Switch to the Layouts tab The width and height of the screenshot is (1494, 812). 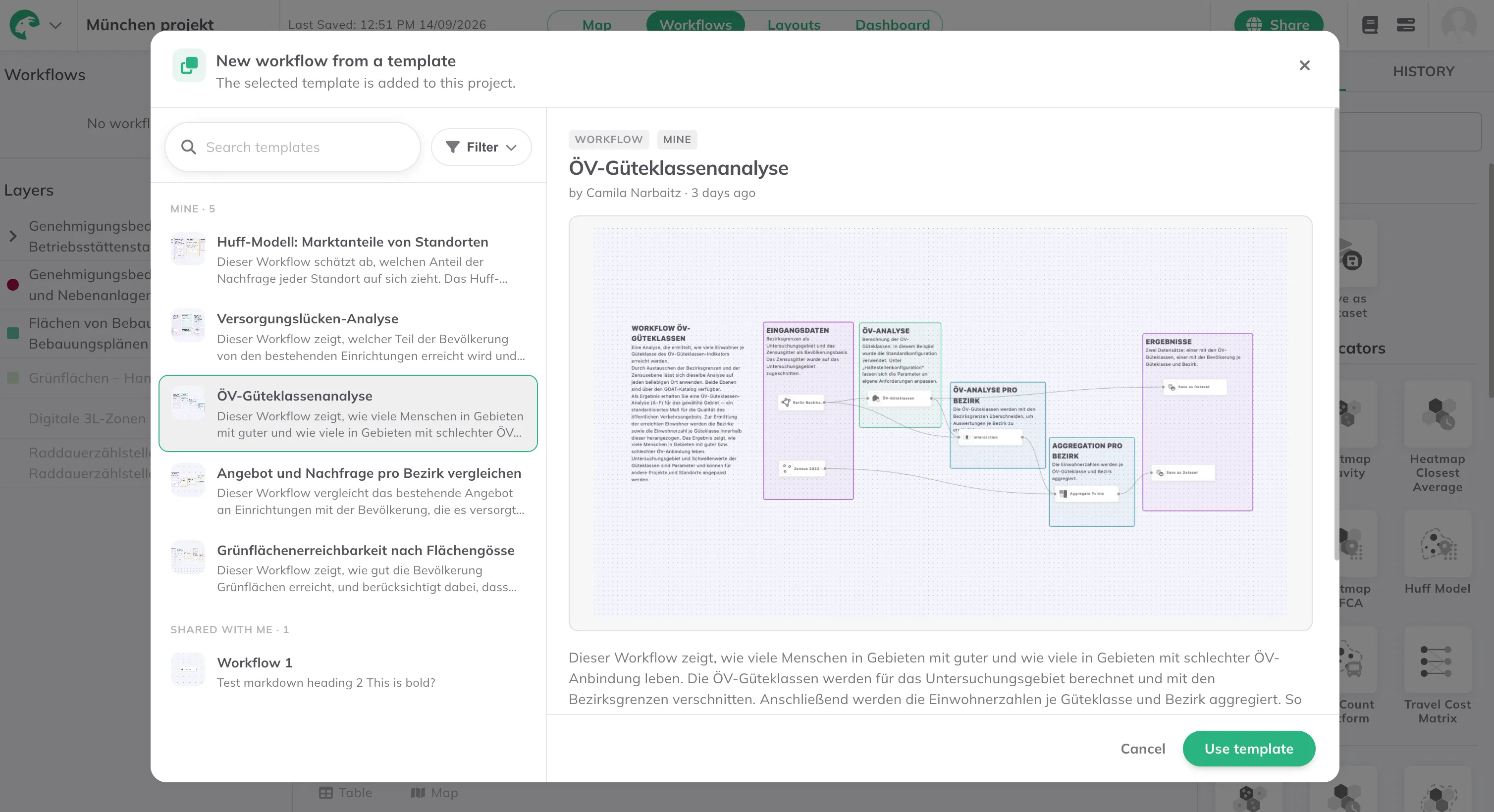point(794,25)
